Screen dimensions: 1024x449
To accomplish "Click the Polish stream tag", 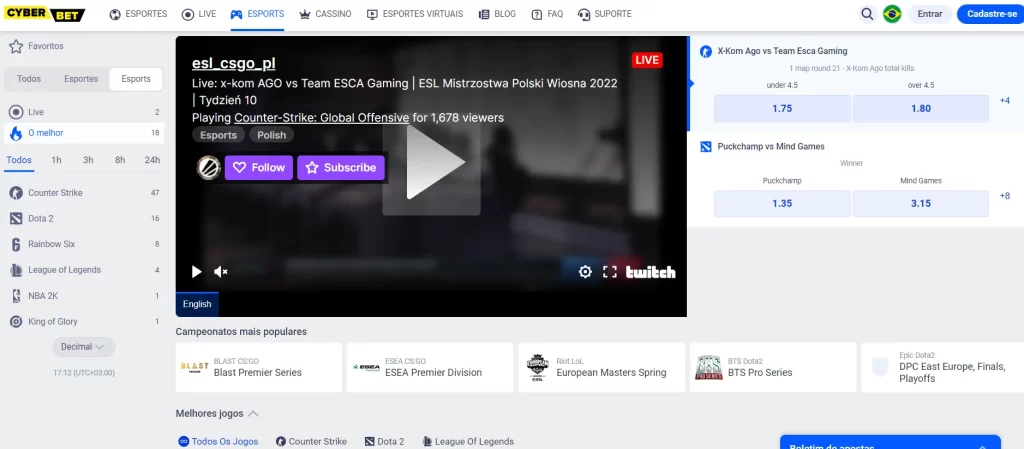I will pyautogui.click(x=272, y=135).
